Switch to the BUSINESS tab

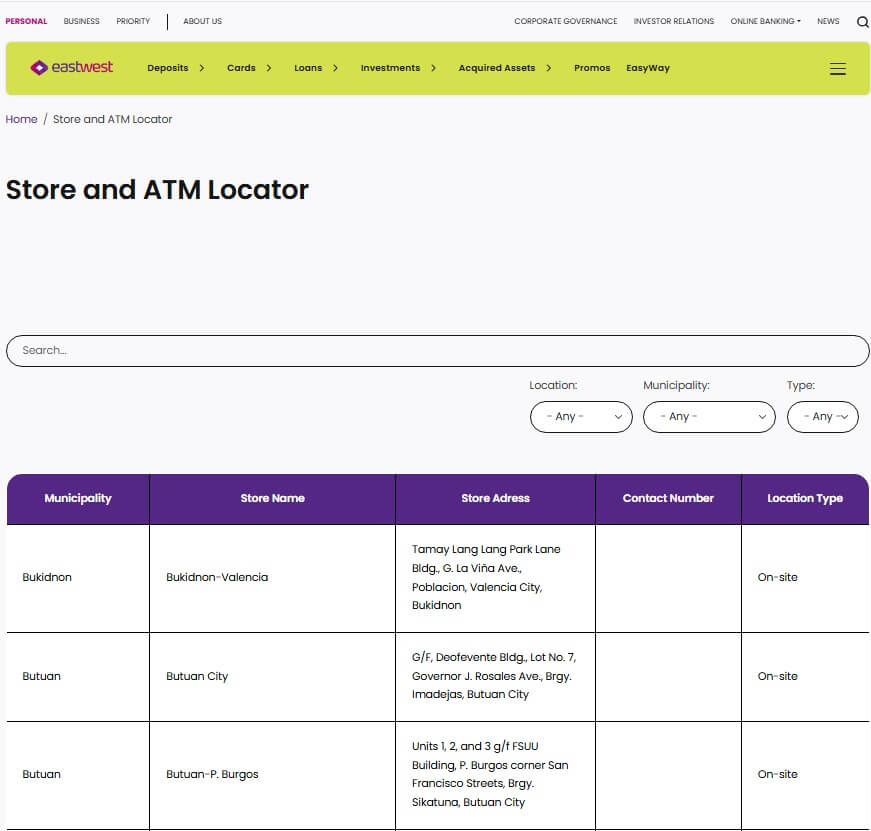(x=81, y=21)
